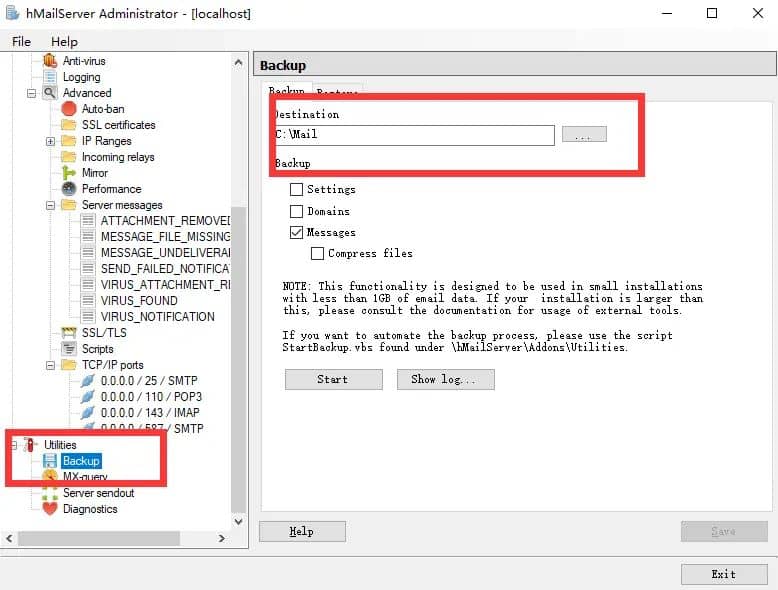The width and height of the screenshot is (778, 590).
Task: Open the File menu
Action: pos(22,42)
